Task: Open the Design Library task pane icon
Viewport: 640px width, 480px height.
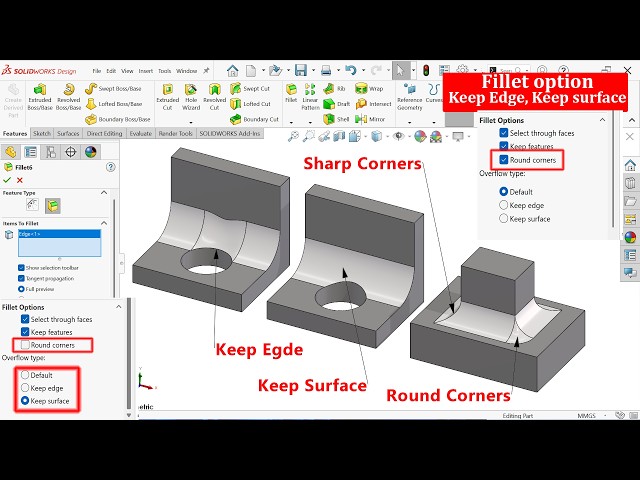Action: tap(630, 183)
